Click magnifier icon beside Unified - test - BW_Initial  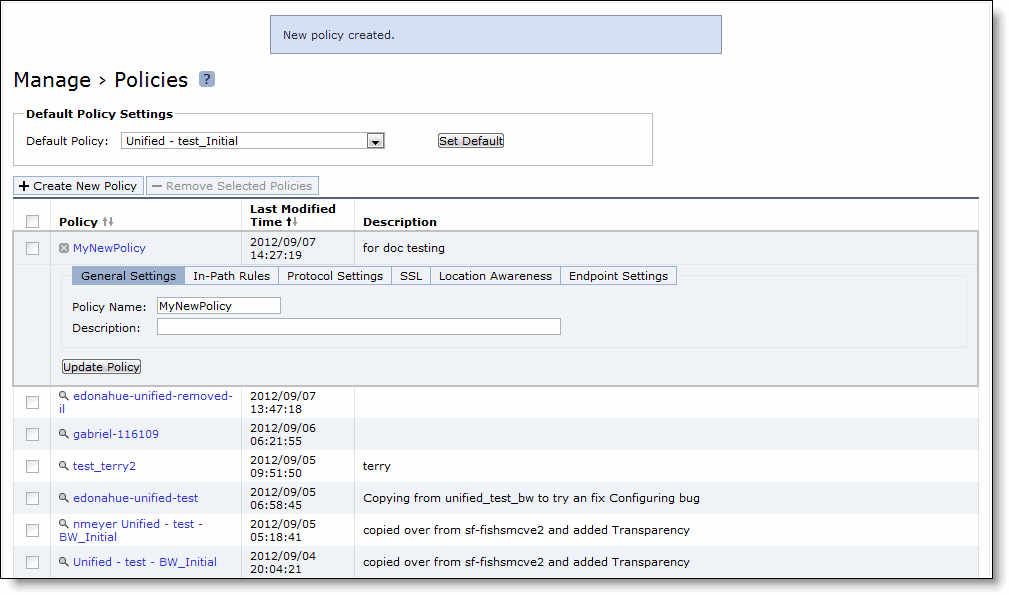pos(64,562)
